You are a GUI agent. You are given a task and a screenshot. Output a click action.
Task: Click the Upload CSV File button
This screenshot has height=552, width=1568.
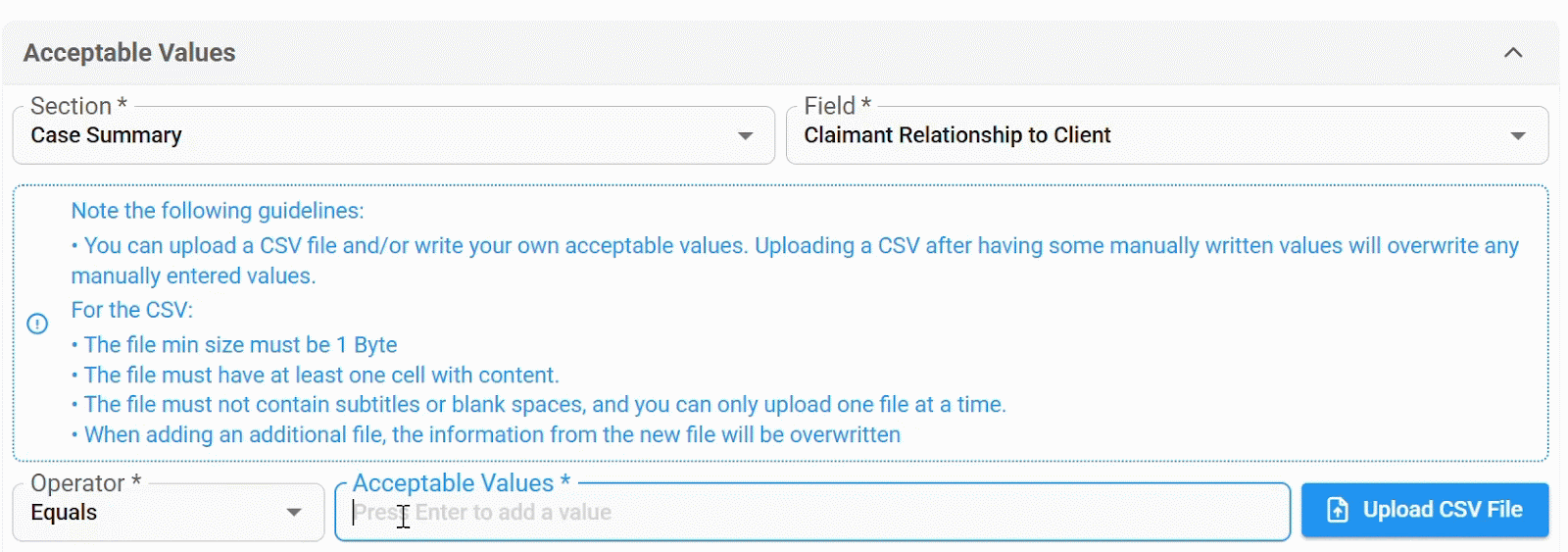1425,510
